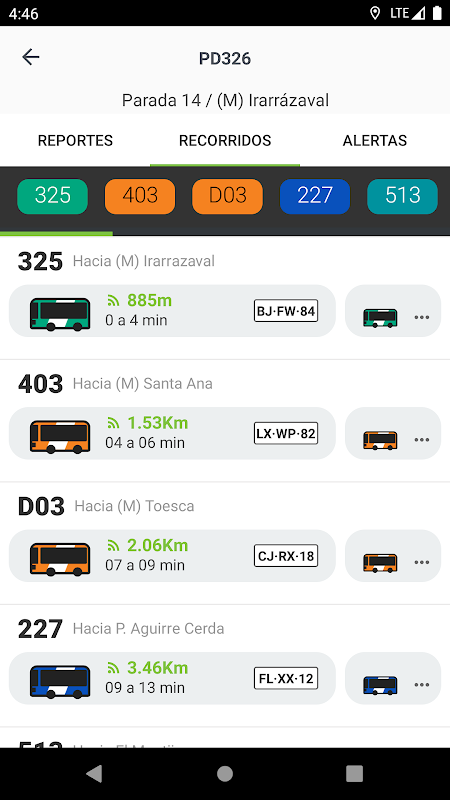Expand more buses for route 325
The image size is (450, 800).
click(x=393, y=311)
